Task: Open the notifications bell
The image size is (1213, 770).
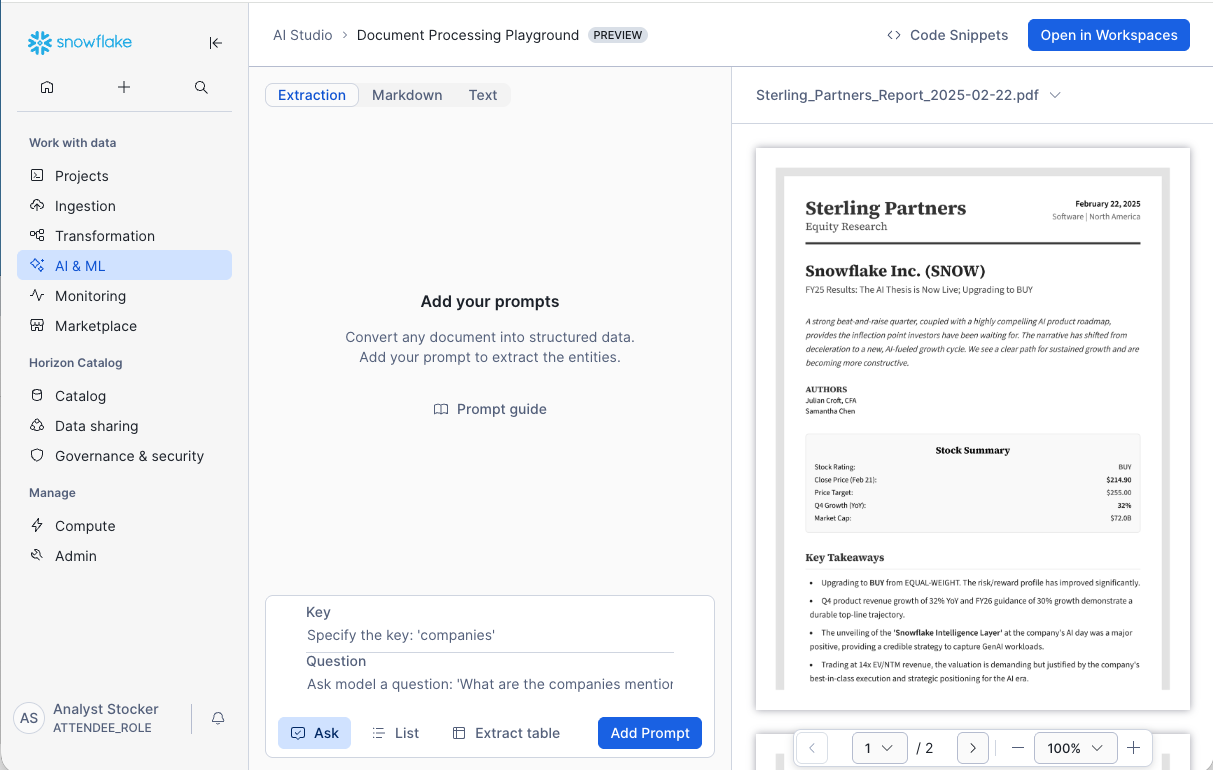Action: point(217,718)
